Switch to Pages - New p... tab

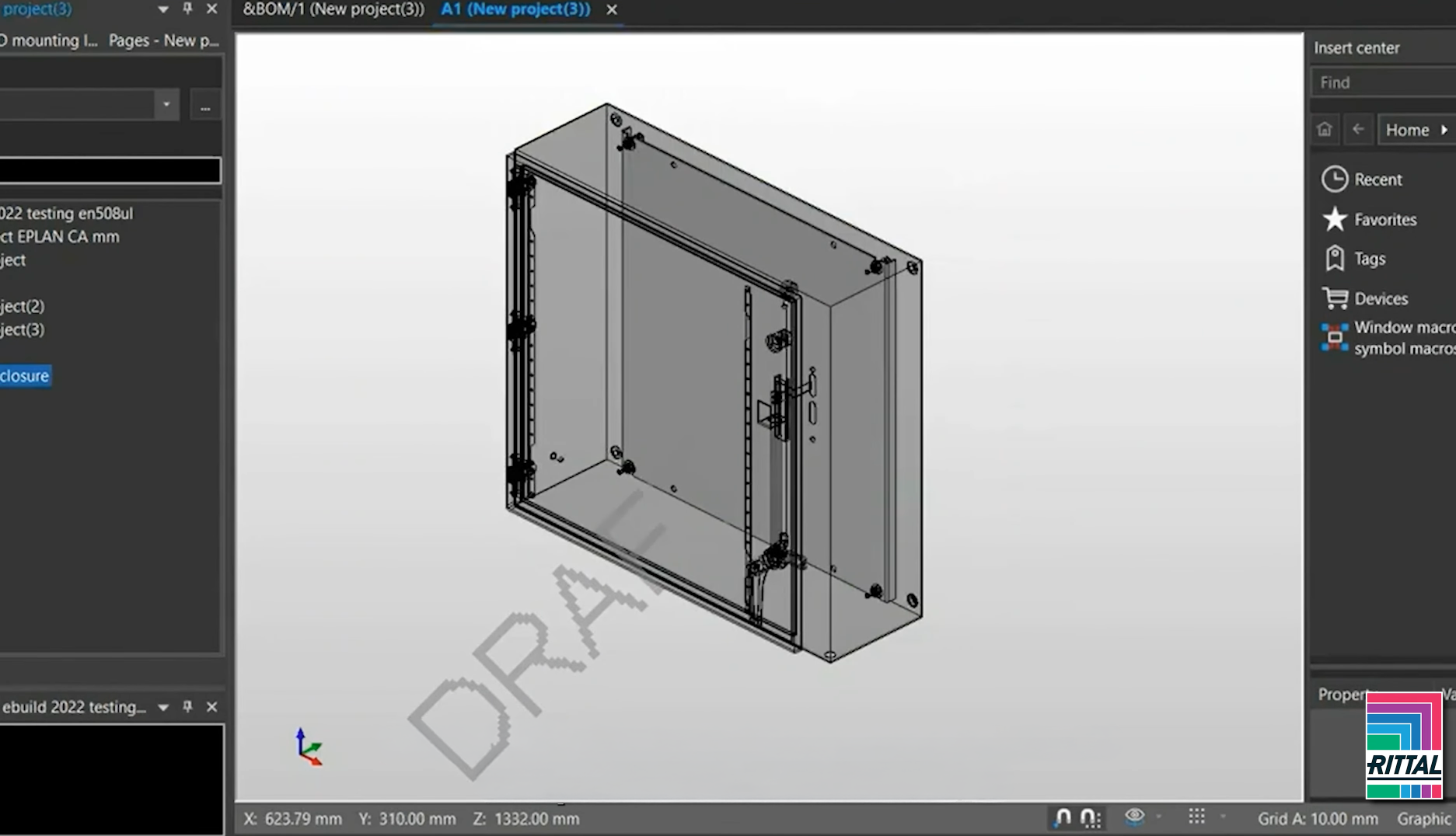pyautogui.click(x=164, y=40)
